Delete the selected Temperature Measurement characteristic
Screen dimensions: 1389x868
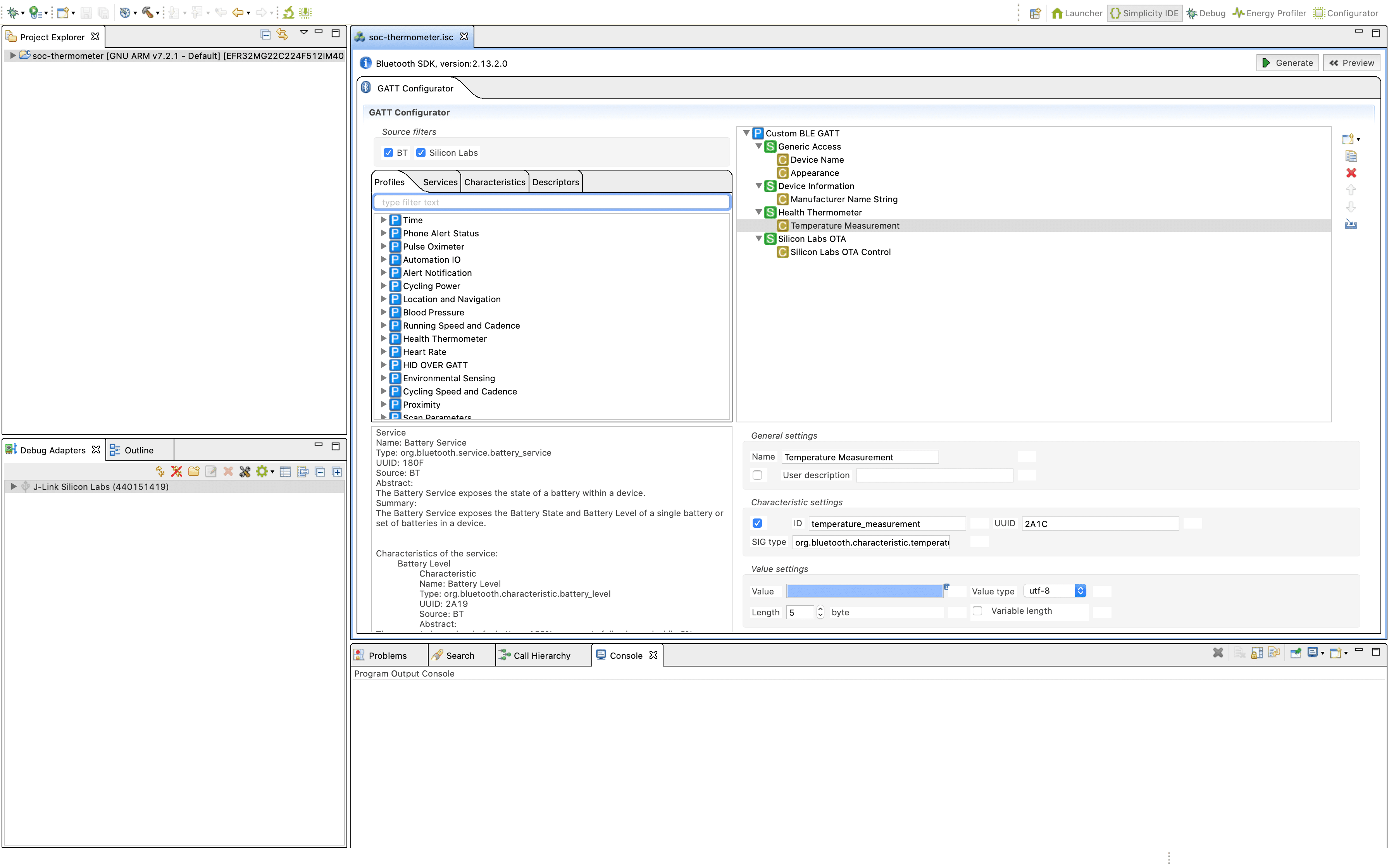(1352, 173)
